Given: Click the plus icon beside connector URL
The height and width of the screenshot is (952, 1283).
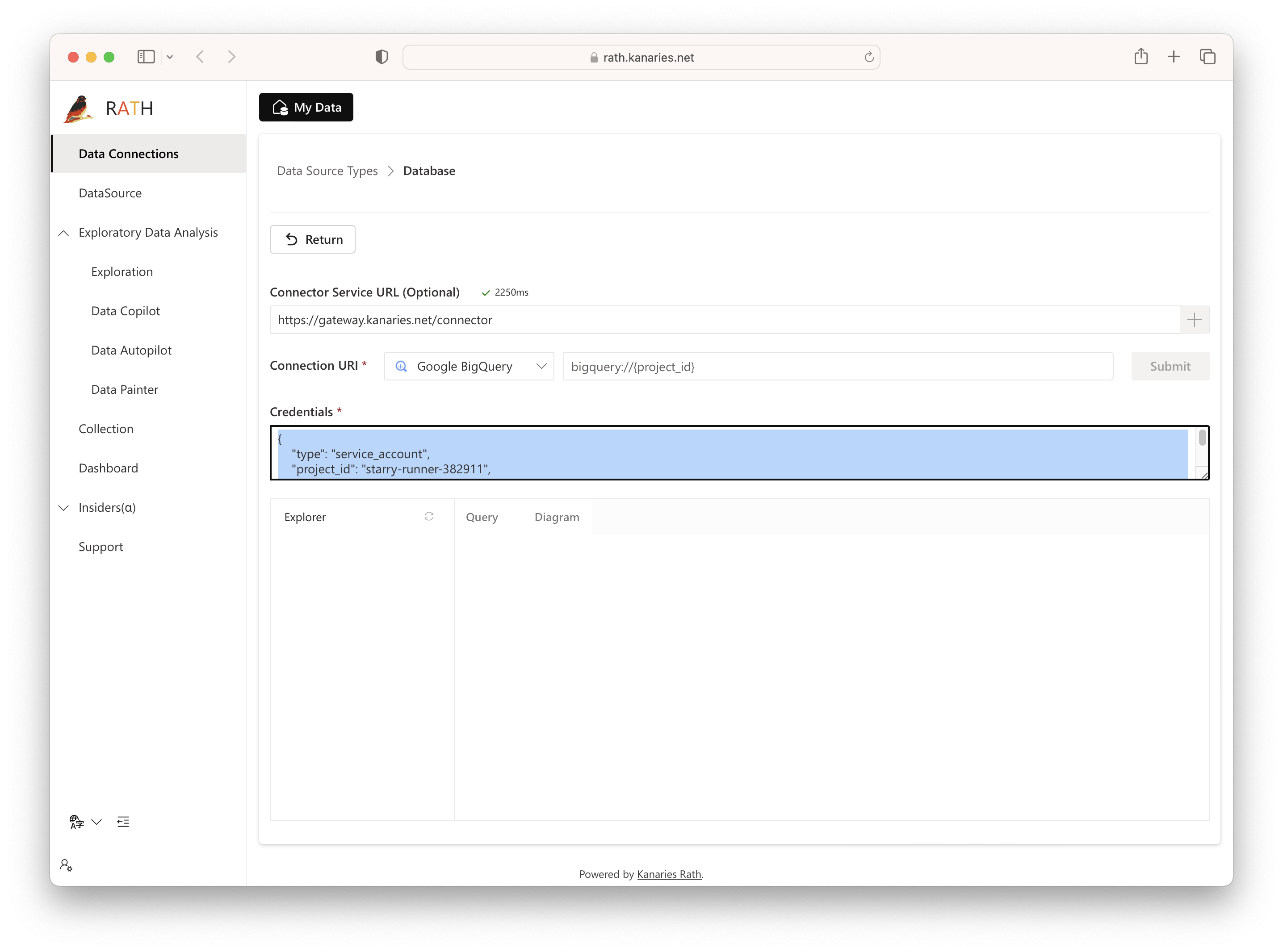Looking at the screenshot, I should pyautogui.click(x=1194, y=320).
